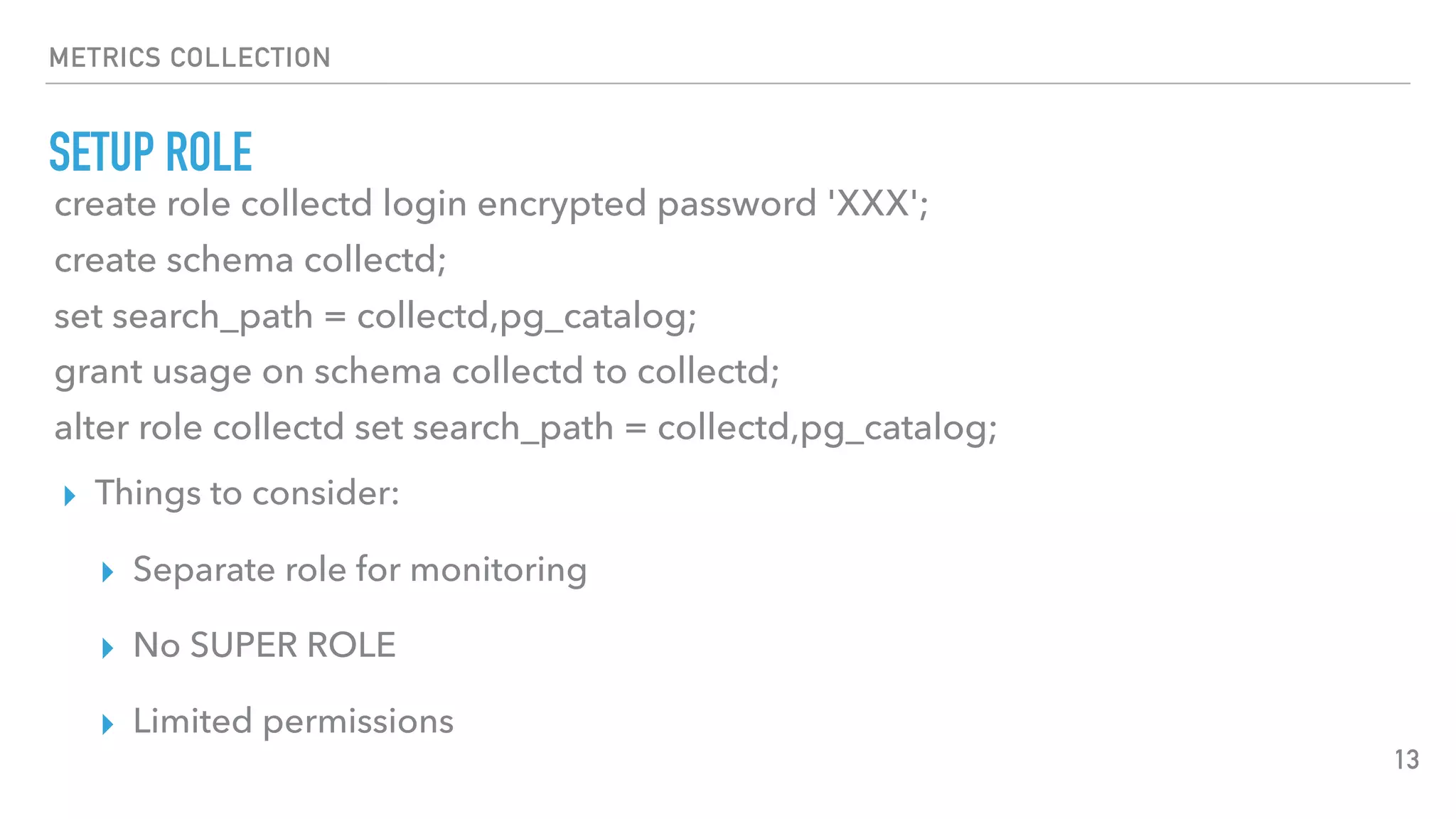Click the bullet arrow before Limited permissions
This screenshot has height=819, width=1456.
click(108, 724)
